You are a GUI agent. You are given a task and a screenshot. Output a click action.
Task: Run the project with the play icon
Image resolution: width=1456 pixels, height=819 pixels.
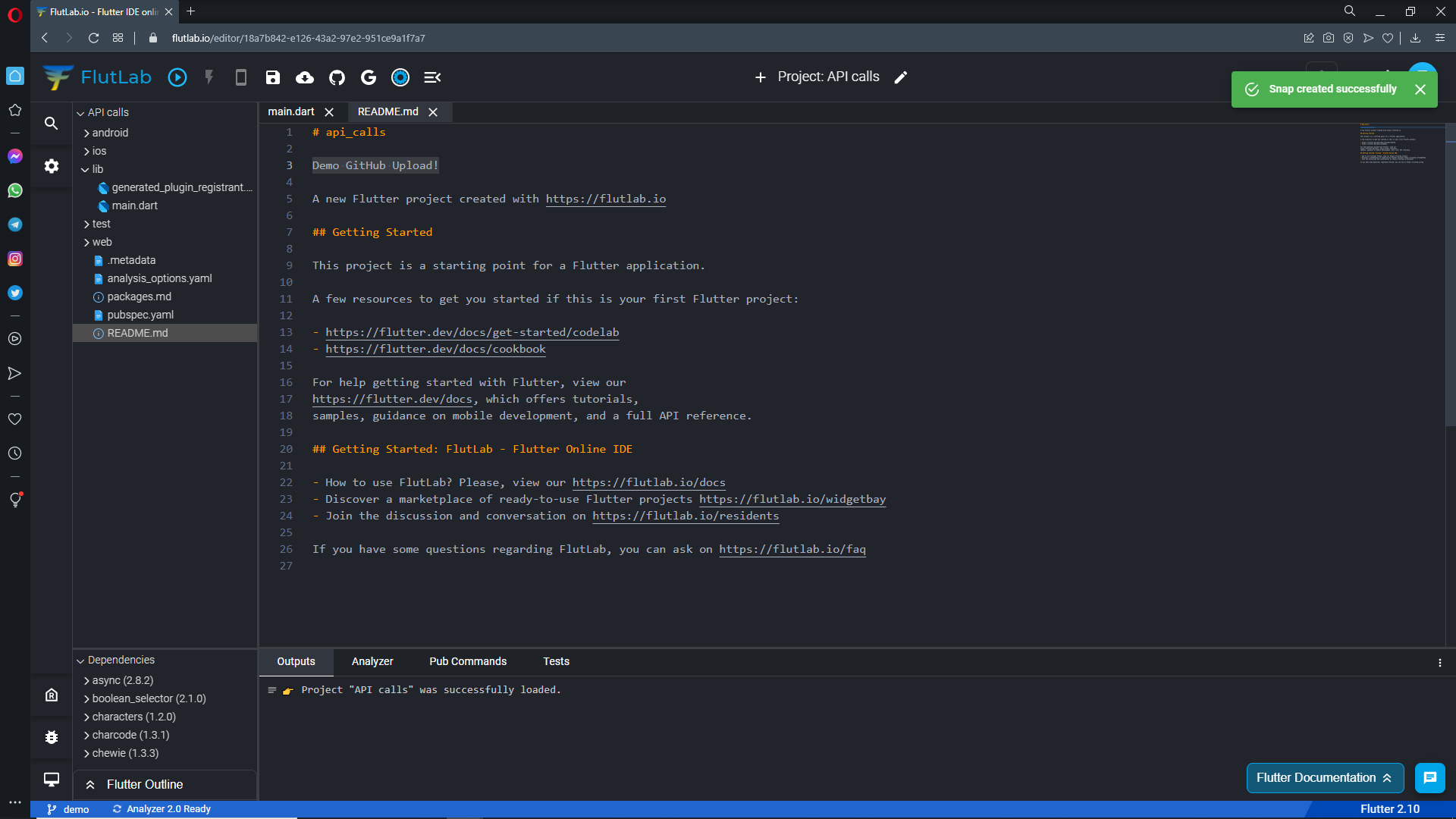[177, 77]
